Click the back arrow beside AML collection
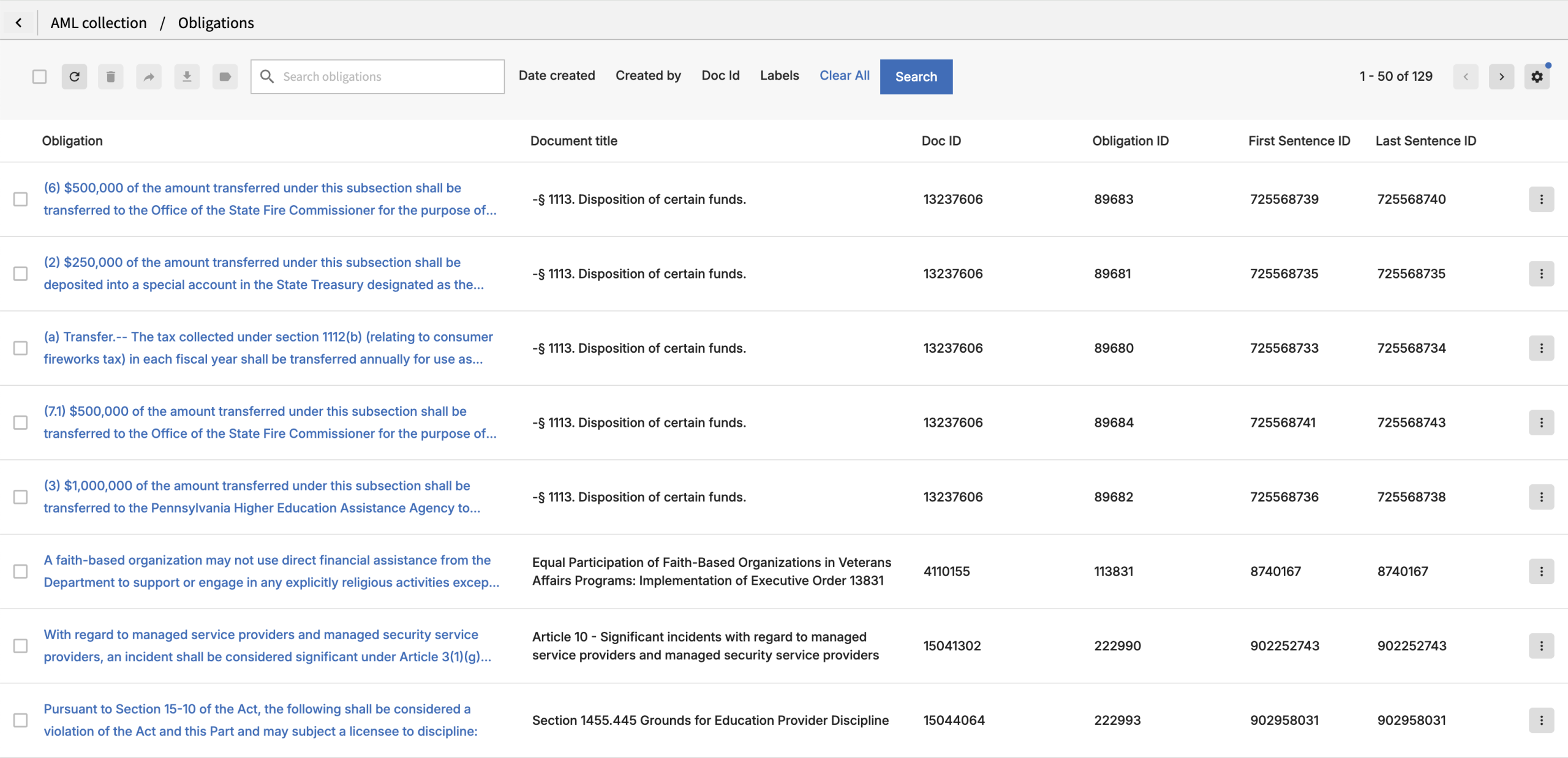 point(19,23)
